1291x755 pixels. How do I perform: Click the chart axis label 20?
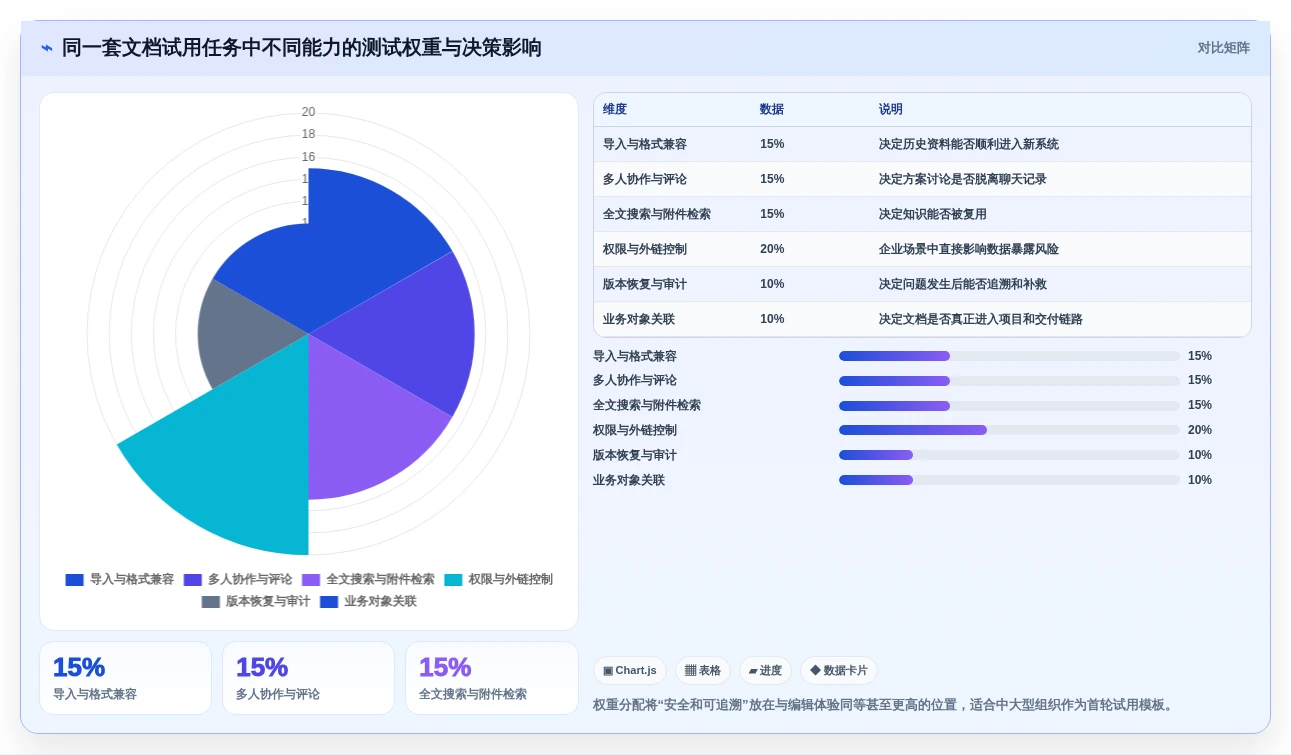click(x=308, y=112)
